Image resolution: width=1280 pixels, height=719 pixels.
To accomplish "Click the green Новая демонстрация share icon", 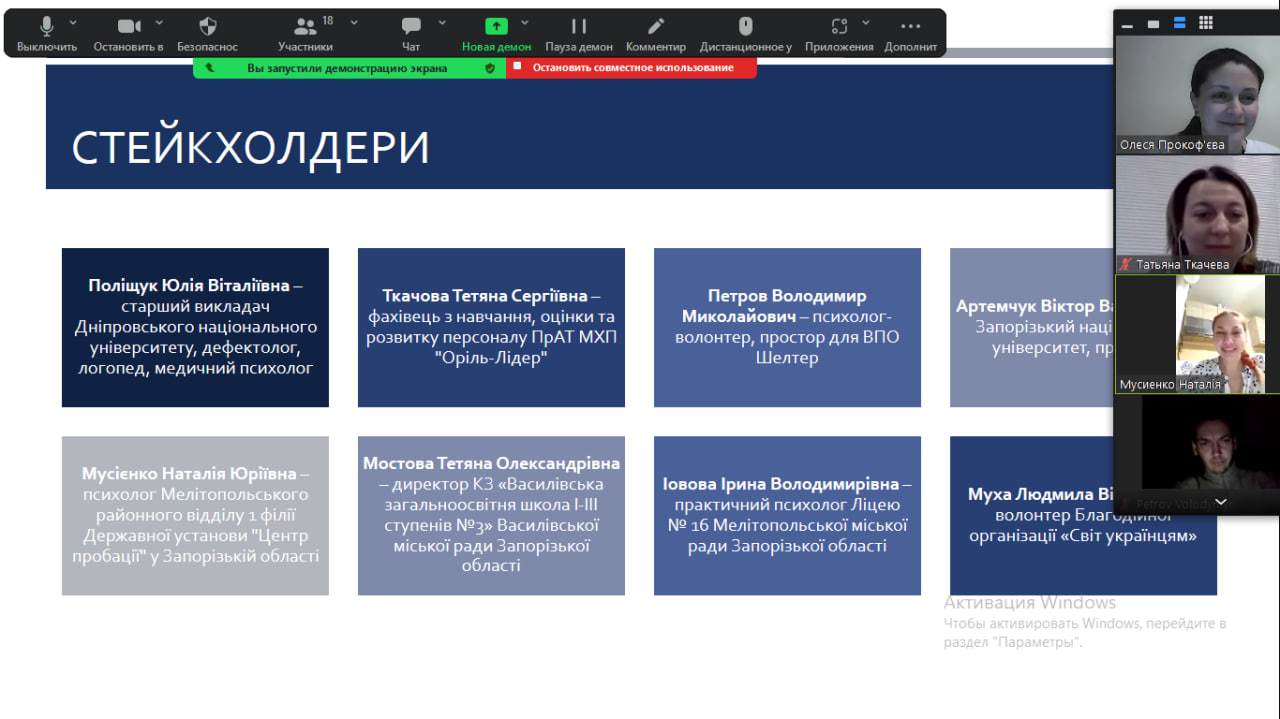I will point(496,27).
